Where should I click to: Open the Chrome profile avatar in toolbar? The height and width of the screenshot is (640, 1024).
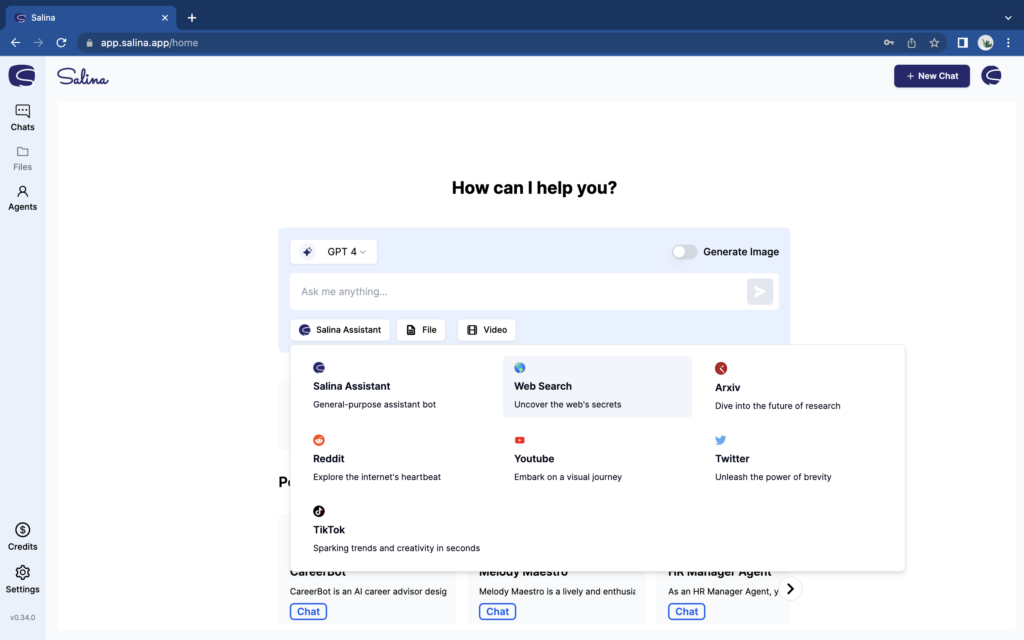click(985, 42)
